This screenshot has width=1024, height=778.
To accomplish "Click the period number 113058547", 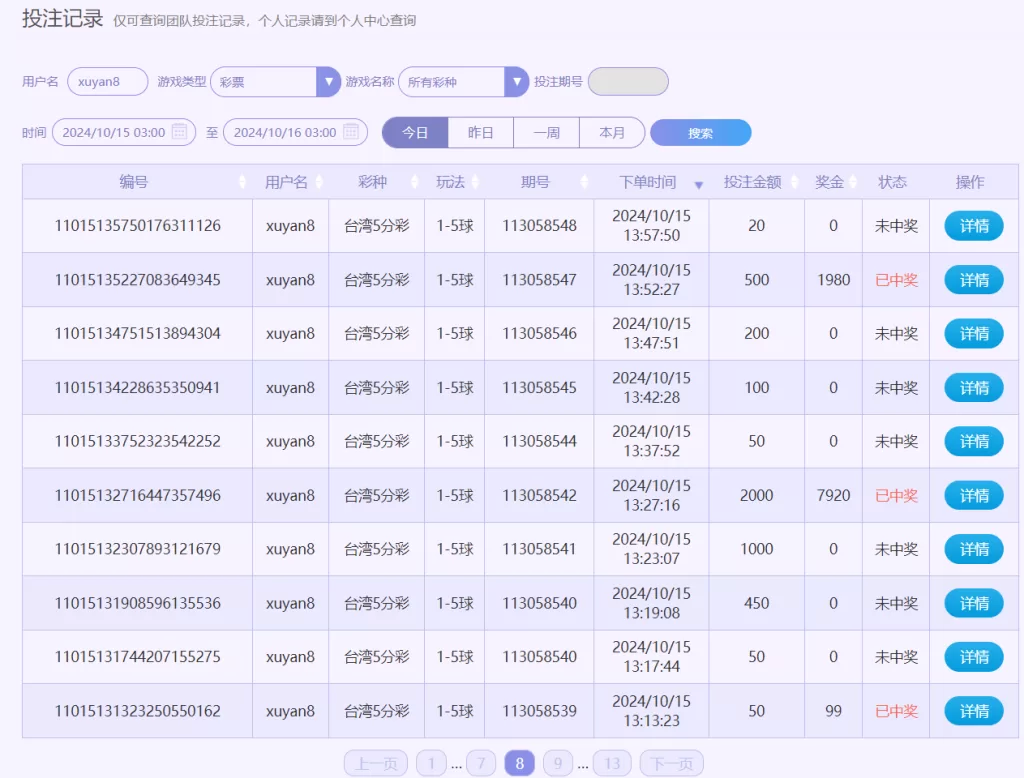I will coord(539,280).
